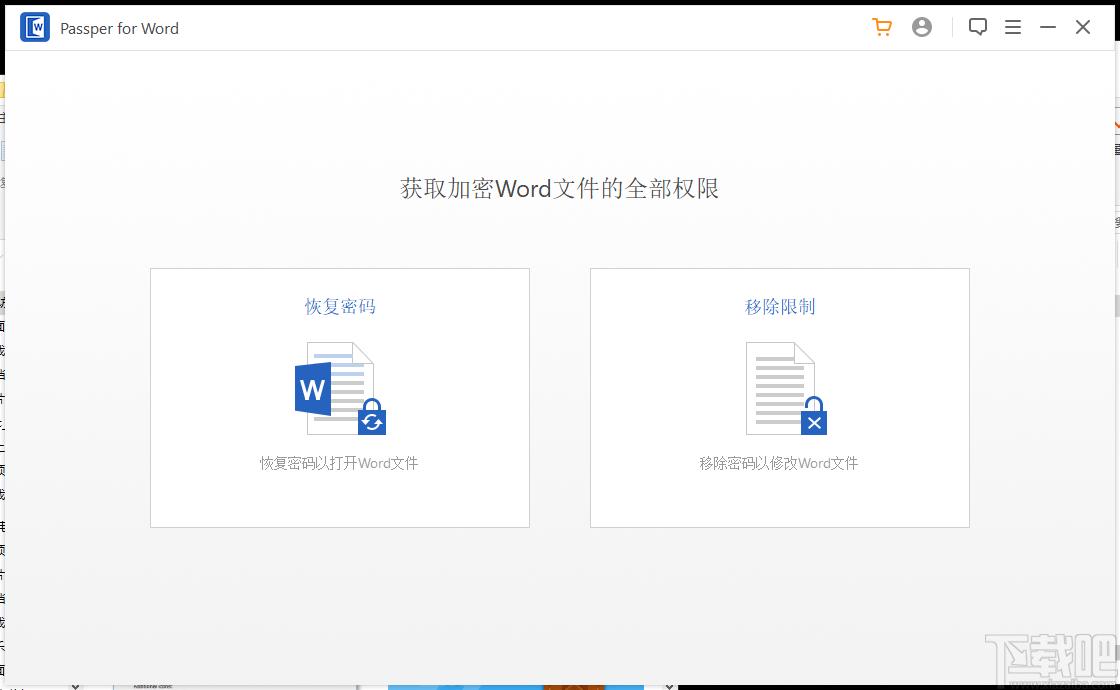
Task: Select the 移除限制 heading
Action: 780,306
